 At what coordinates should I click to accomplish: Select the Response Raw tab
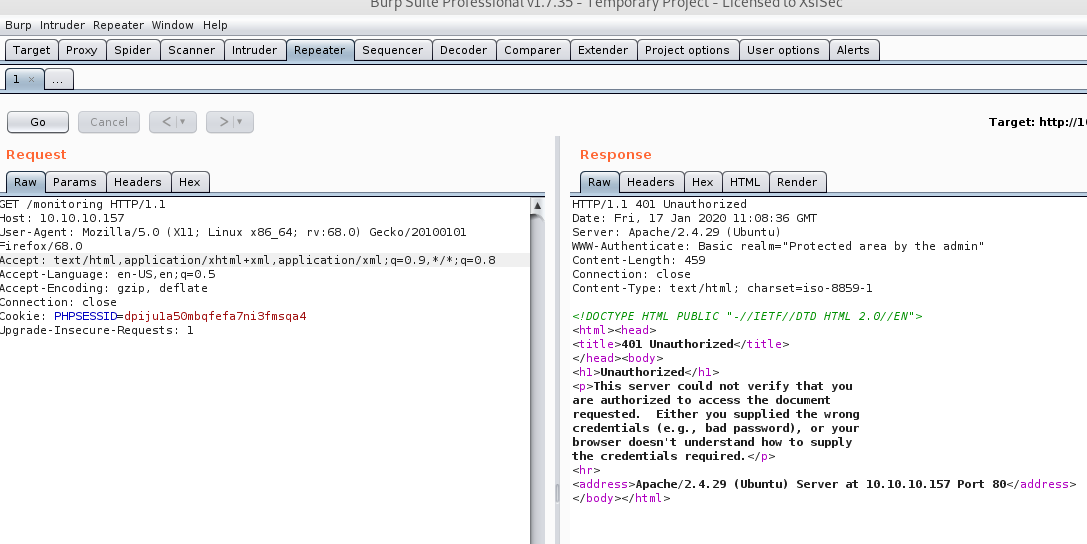pos(600,182)
